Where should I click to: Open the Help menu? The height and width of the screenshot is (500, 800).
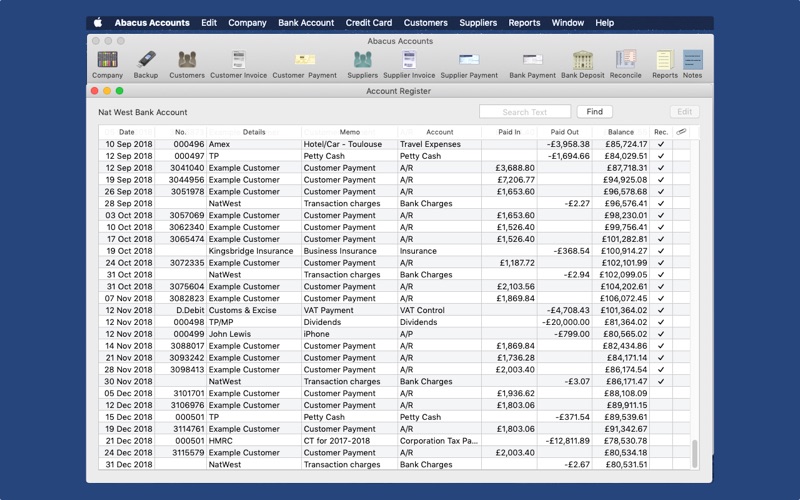click(x=605, y=23)
